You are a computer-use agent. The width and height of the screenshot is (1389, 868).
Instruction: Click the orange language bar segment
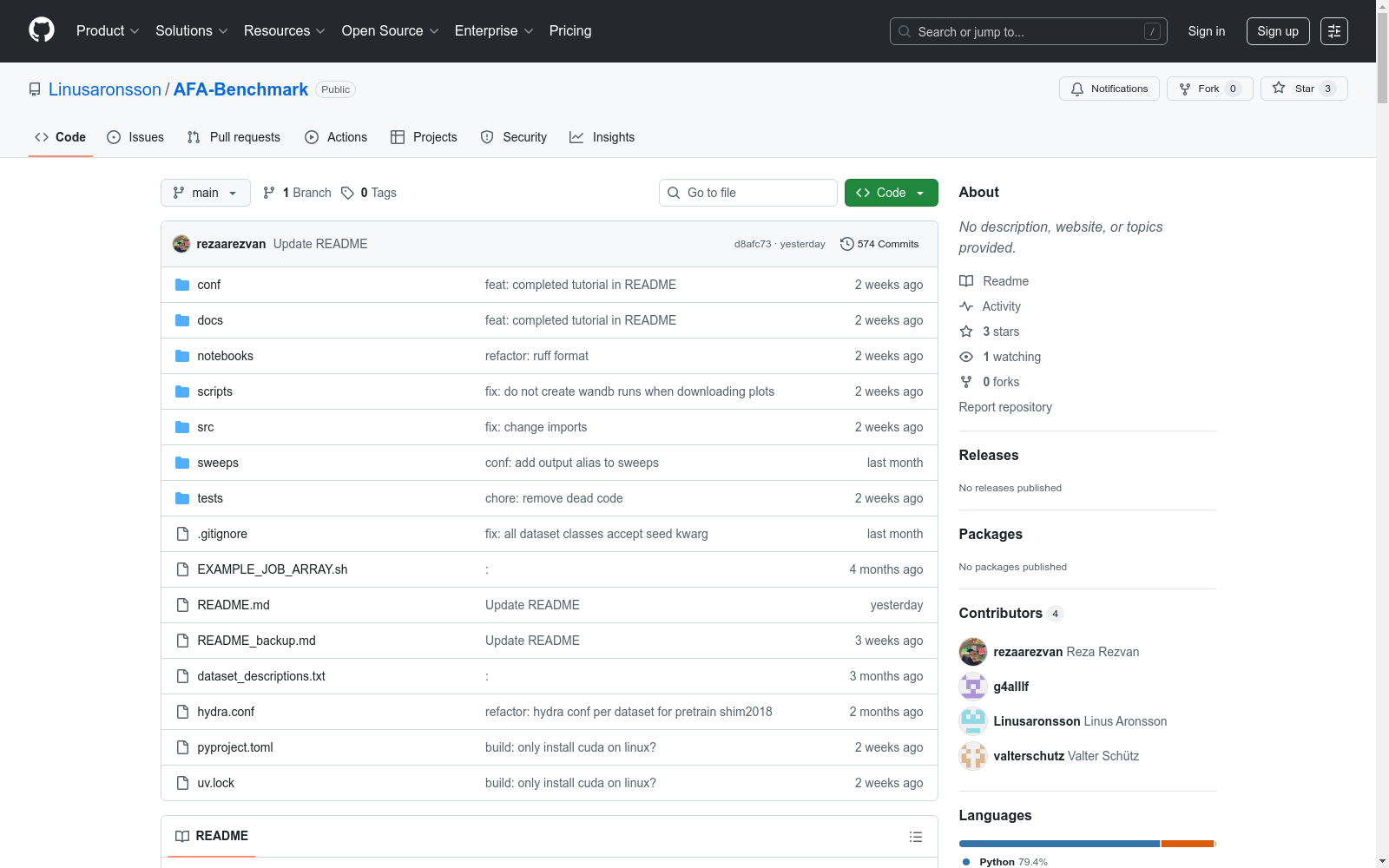(1187, 844)
